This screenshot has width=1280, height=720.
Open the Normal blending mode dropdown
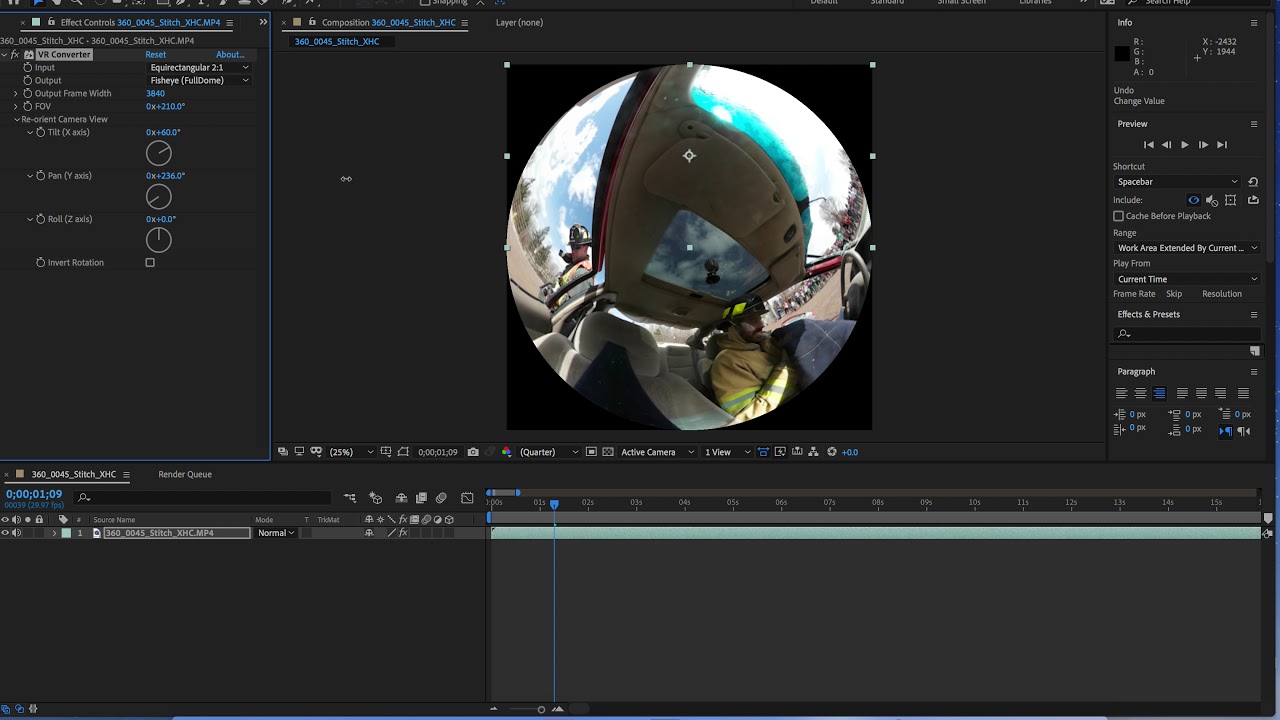point(276,533)
